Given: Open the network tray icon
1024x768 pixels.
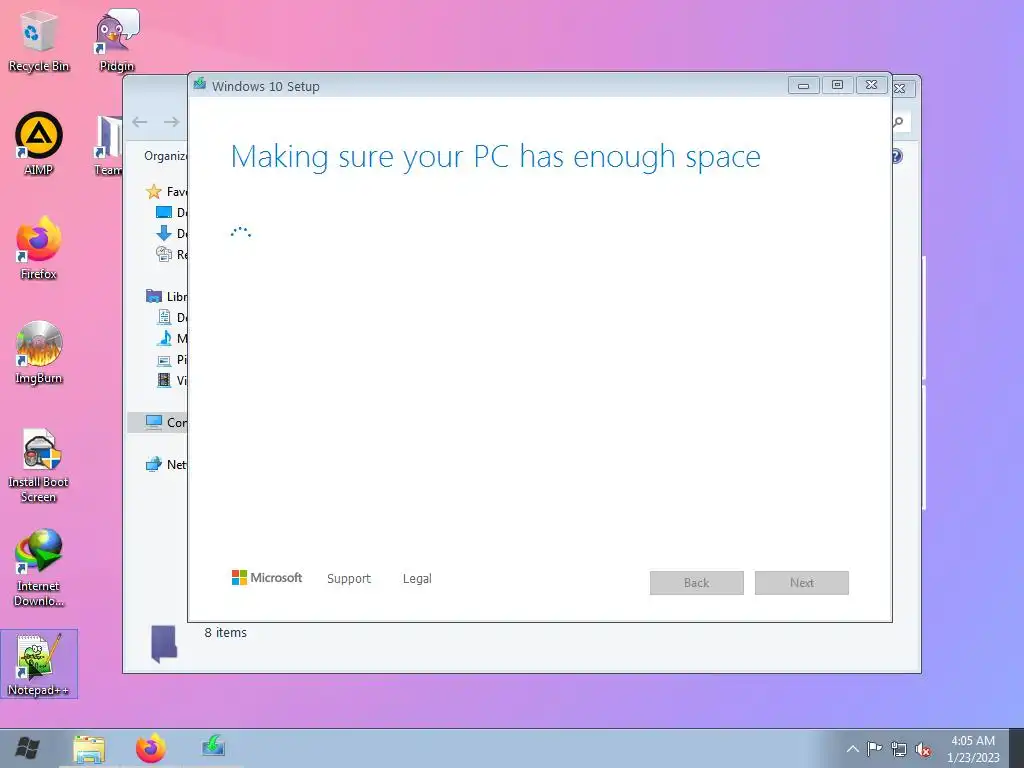Looking at the screenshot, I should 899,750.
